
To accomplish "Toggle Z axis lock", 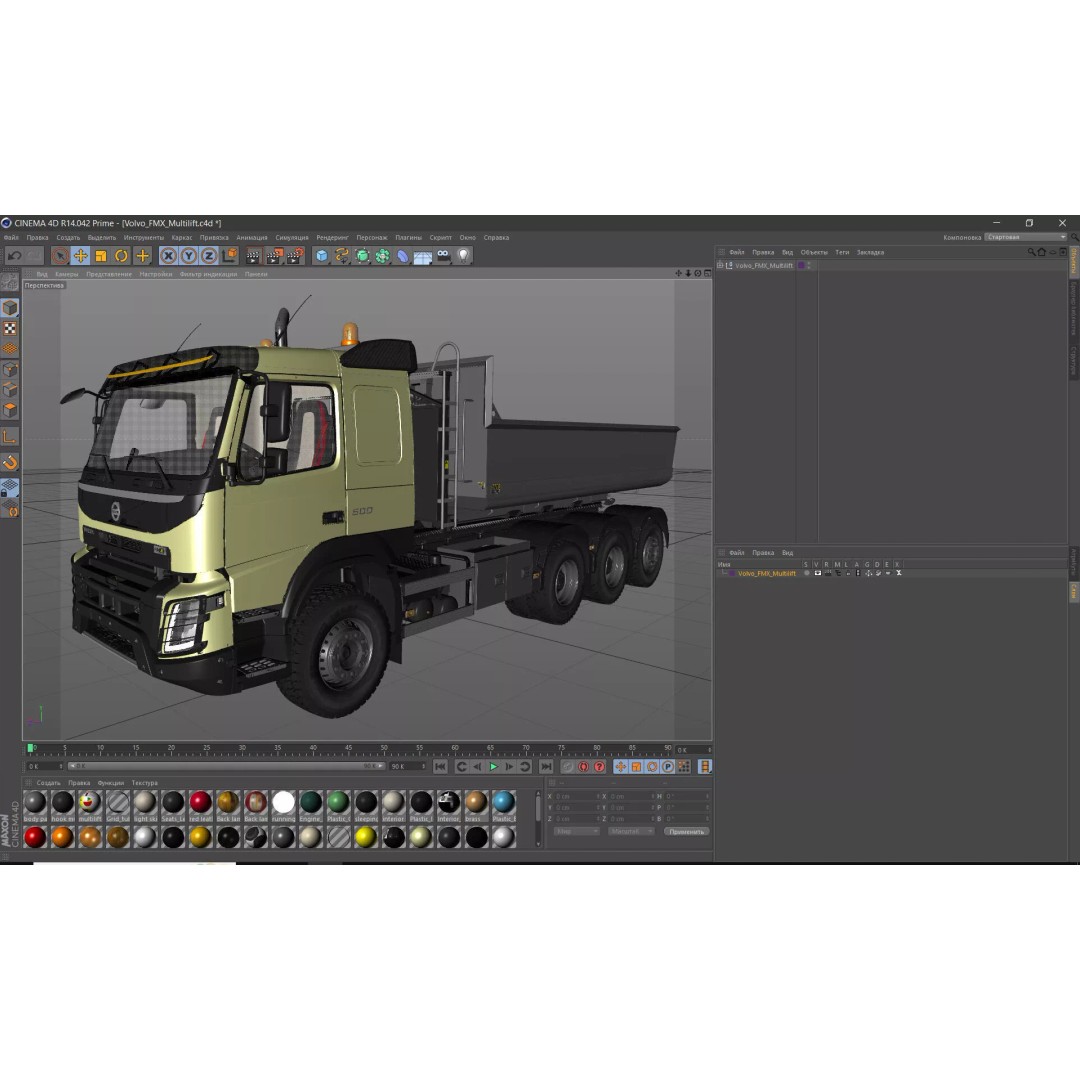I will [209, 256].
